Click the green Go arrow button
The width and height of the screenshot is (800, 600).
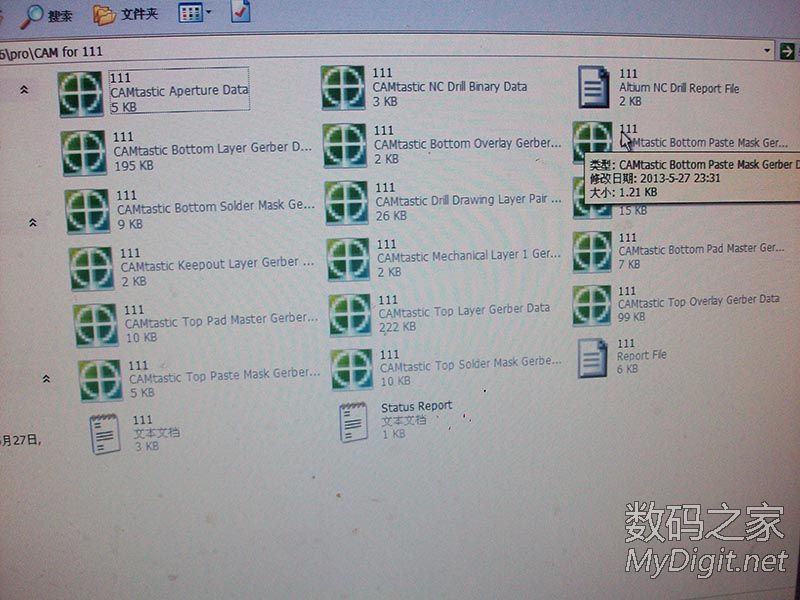click(x=788, y=51)
